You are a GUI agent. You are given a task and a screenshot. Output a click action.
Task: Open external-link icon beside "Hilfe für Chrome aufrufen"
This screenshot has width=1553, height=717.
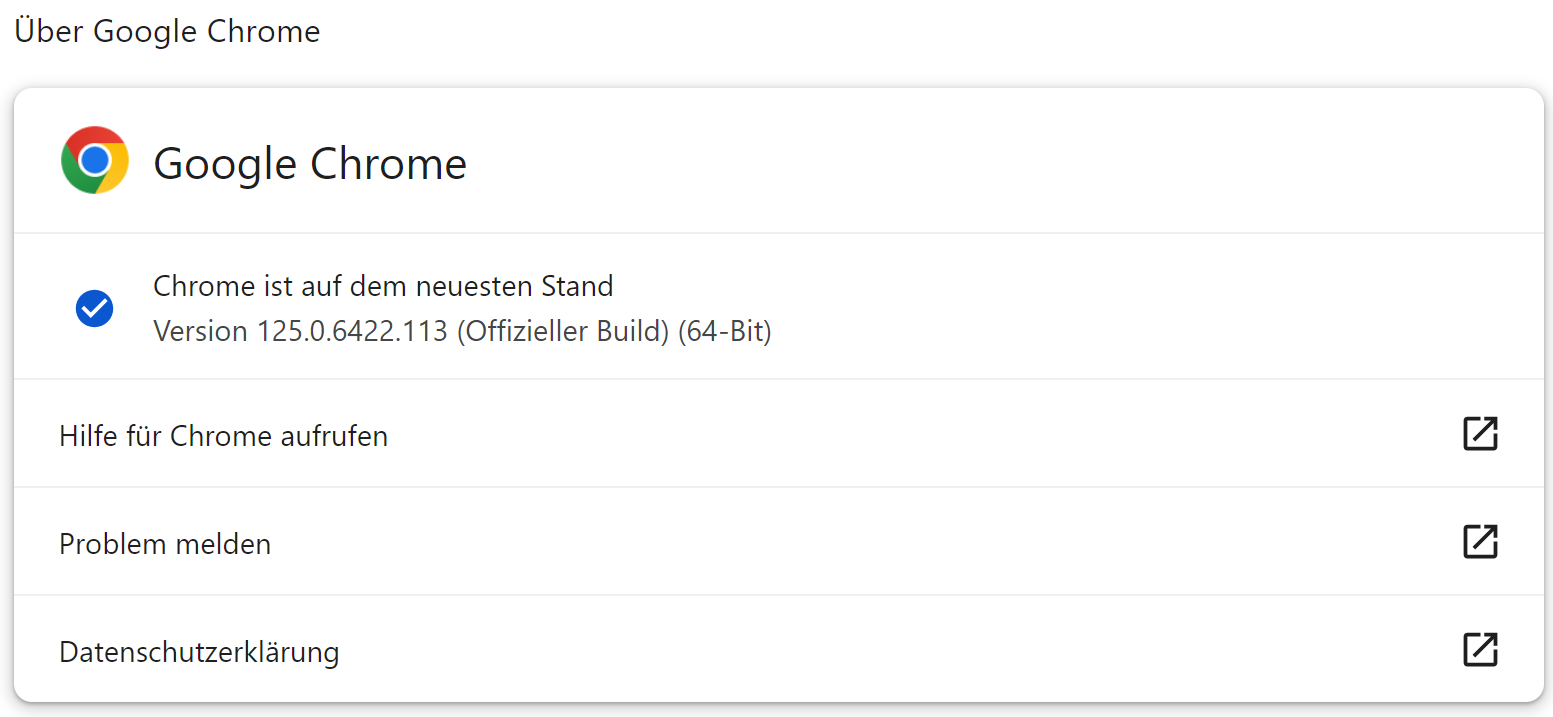[1480, 434]
